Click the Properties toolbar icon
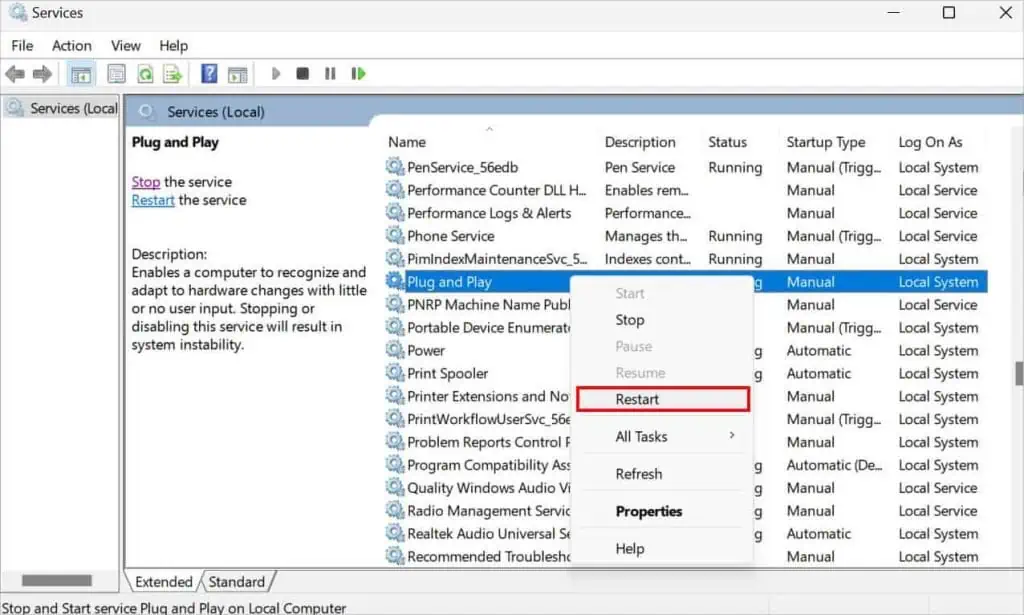This screenshot has width=1024, height=615. (116, 73)
